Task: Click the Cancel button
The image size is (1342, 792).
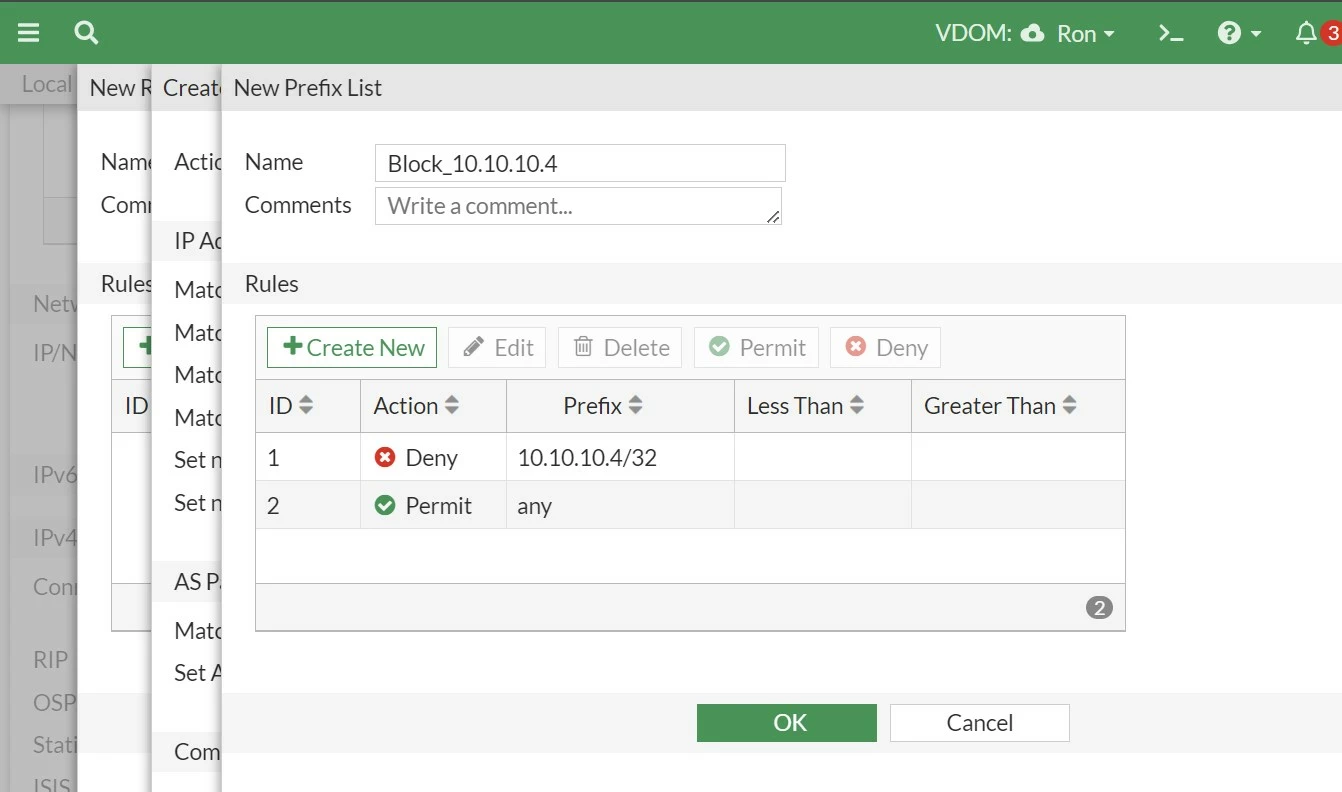Action: 980,723
